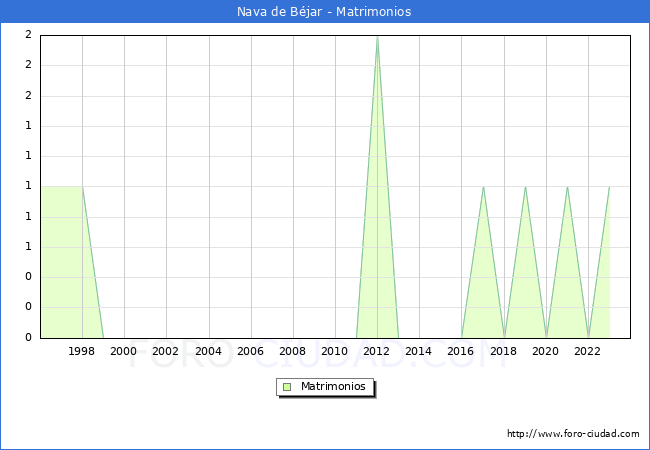This screenshot has height=450, width=650.
Task: Click the 2019 peak data point
Action: [525, 187]
